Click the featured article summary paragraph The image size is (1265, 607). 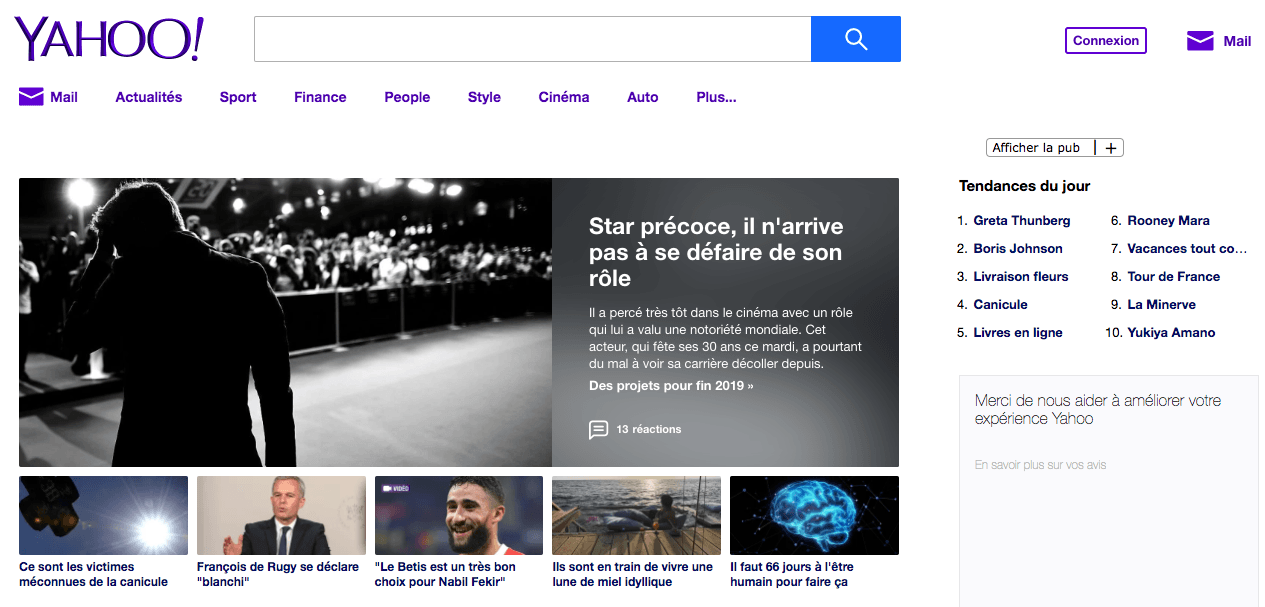point(725,339)
